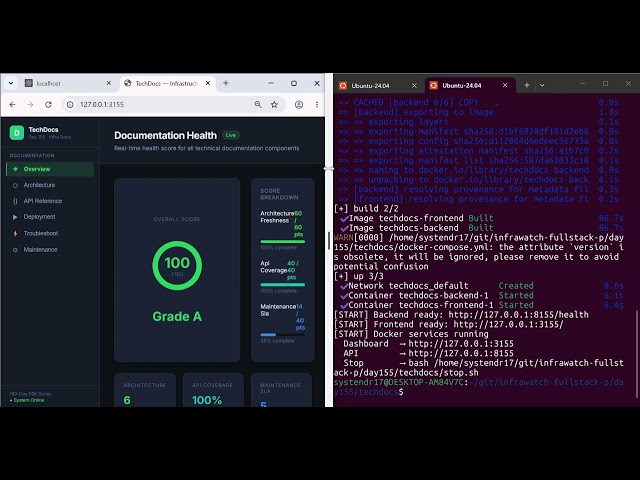This screenshot has width=640, height=480.
Task: Open Troubleshoot in the sidebar
Action: [50, 233]
